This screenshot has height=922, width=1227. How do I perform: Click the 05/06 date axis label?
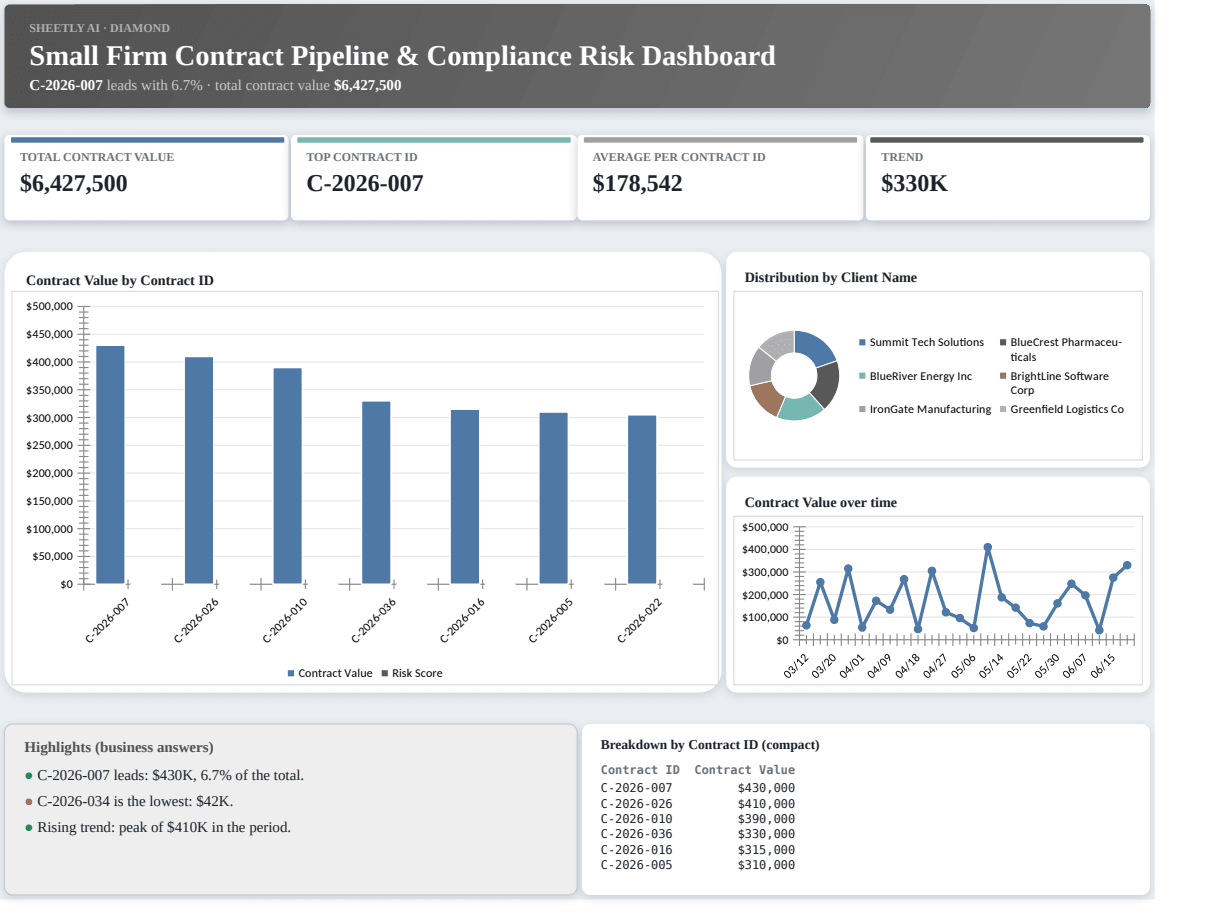click(965, 666)
